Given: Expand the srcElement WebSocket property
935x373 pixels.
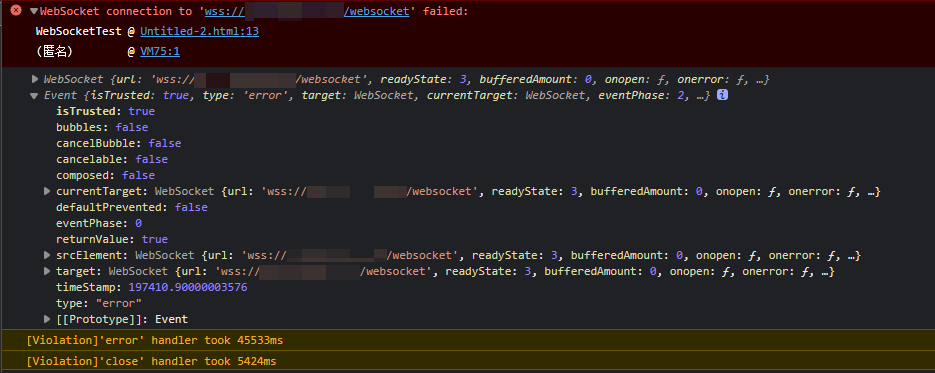Looking at the screenshot, I should coord(47,255).
